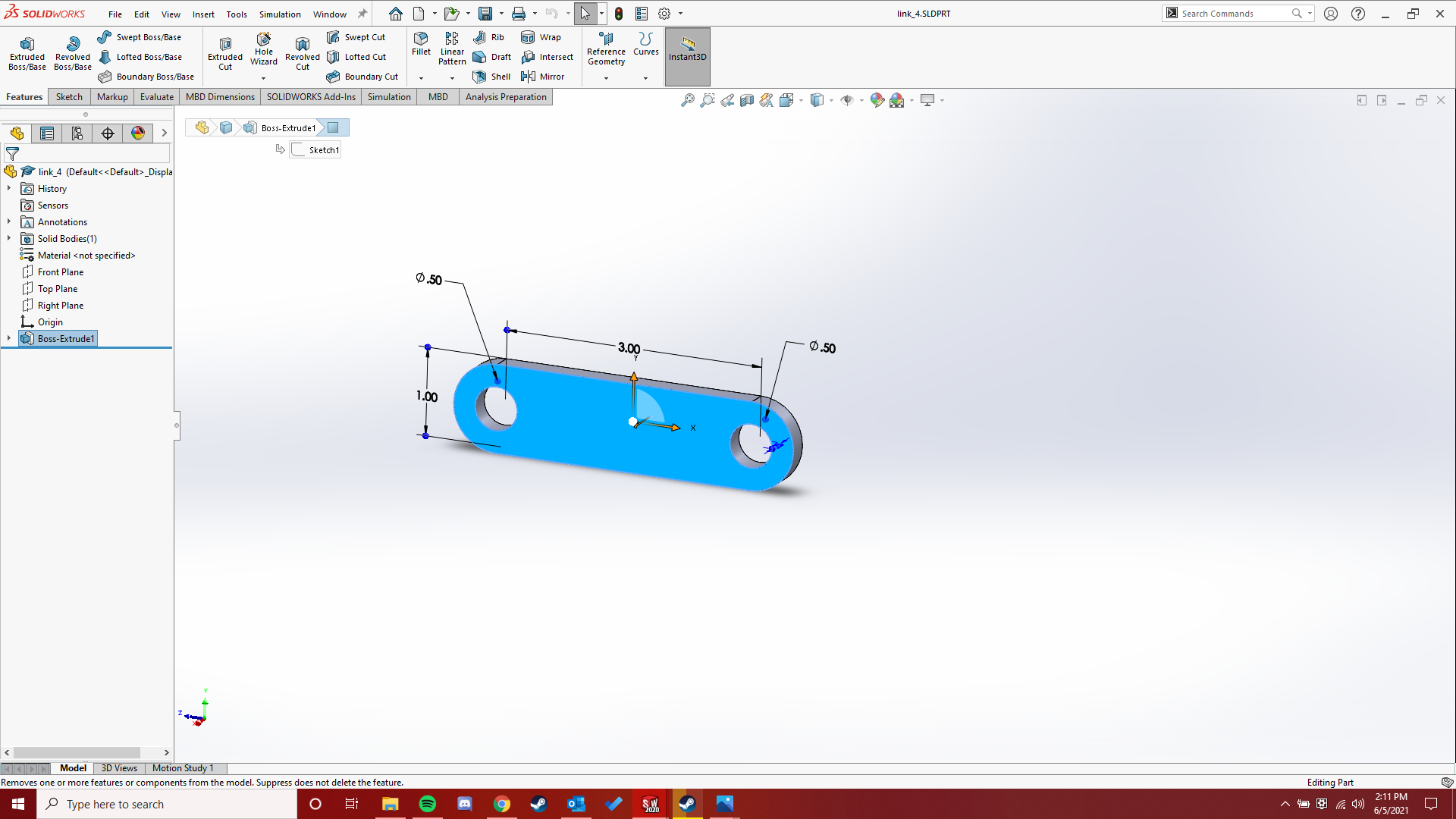This screenshot has height=819, width=1456.
Task: Select the Shell feature tool
Action: (x=491, y=76)
